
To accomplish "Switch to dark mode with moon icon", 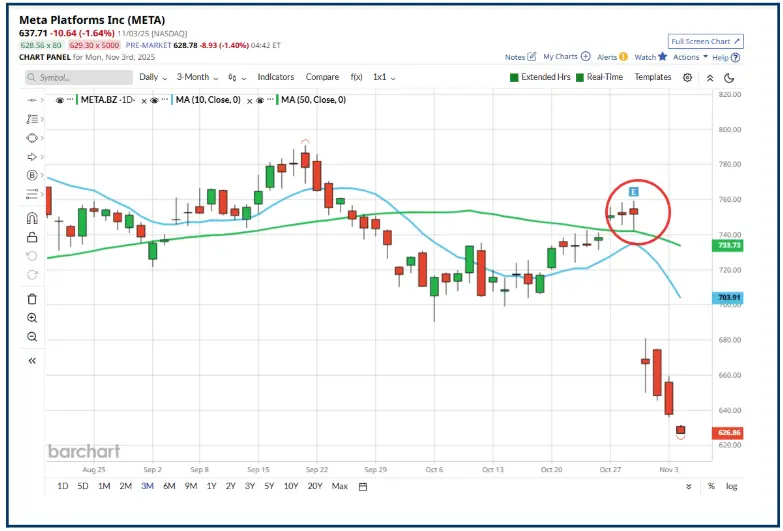I will (x=729, y=77).
